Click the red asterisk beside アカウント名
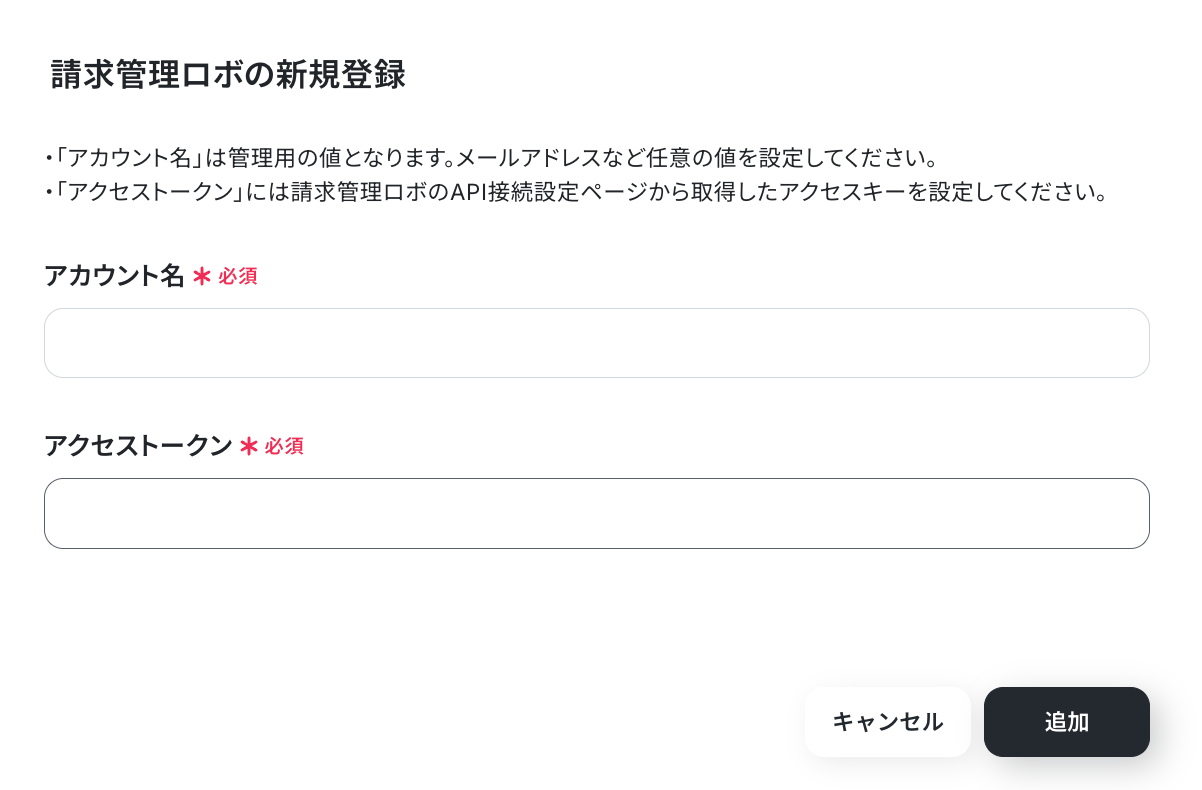Image resolution: width=1202 pixels, height=790 pixels. 202,277
